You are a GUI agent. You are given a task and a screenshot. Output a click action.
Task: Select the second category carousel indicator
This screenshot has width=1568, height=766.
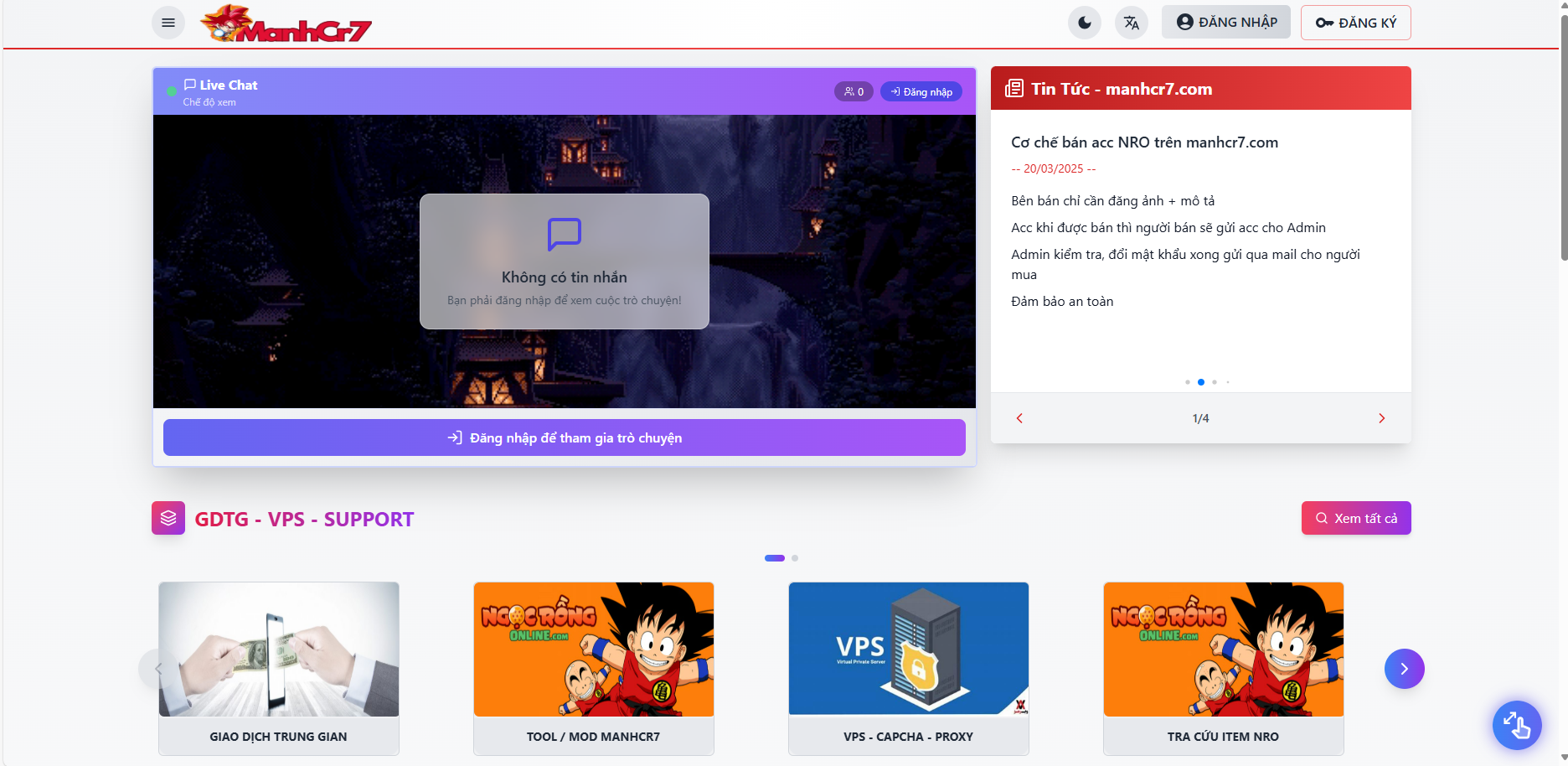(x=795, y=558)
